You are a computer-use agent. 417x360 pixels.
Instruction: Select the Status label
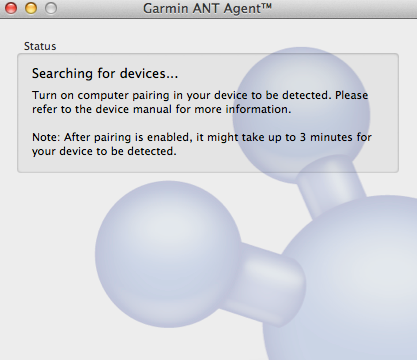(40, 46)
